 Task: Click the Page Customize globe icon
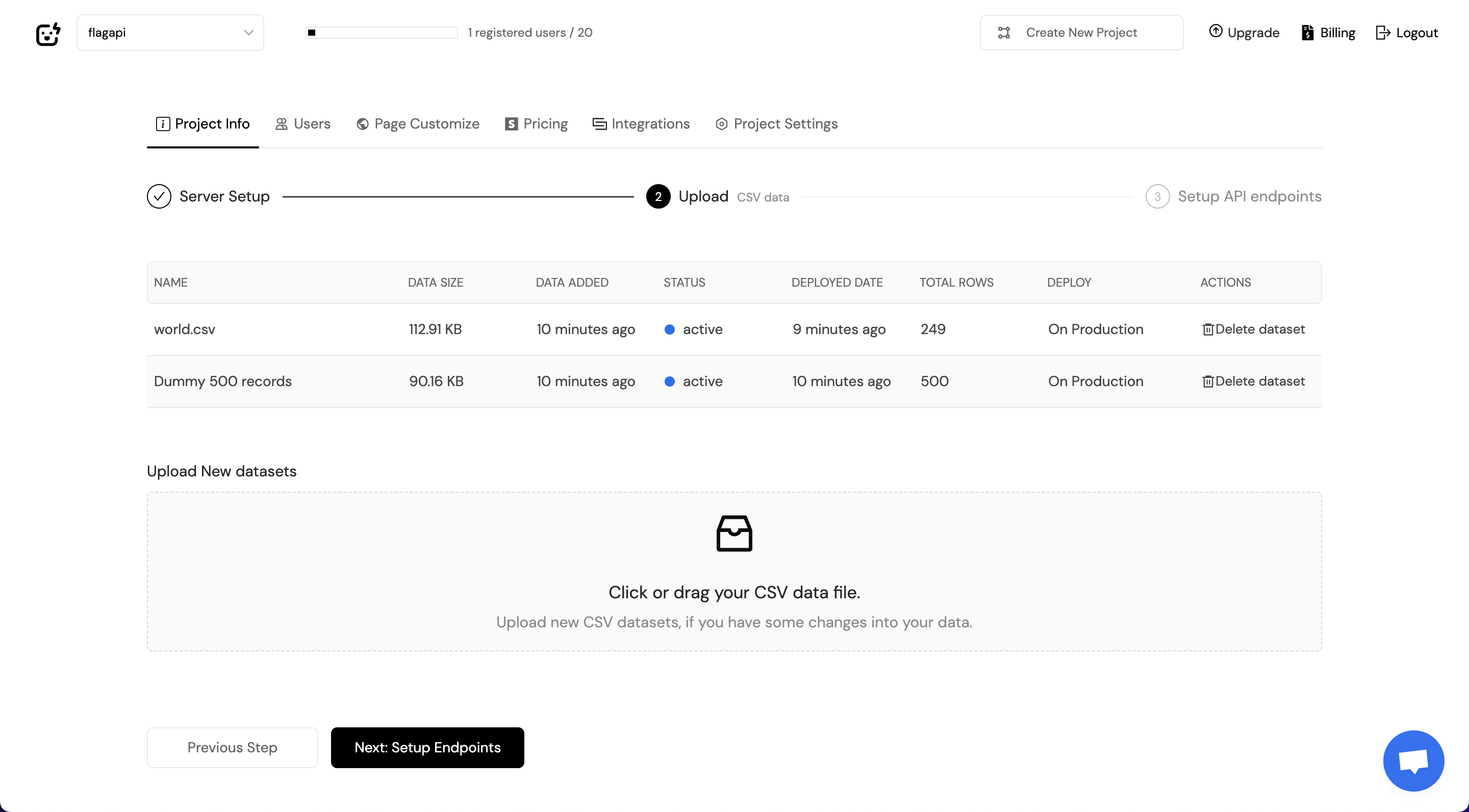tap(362, 124)
